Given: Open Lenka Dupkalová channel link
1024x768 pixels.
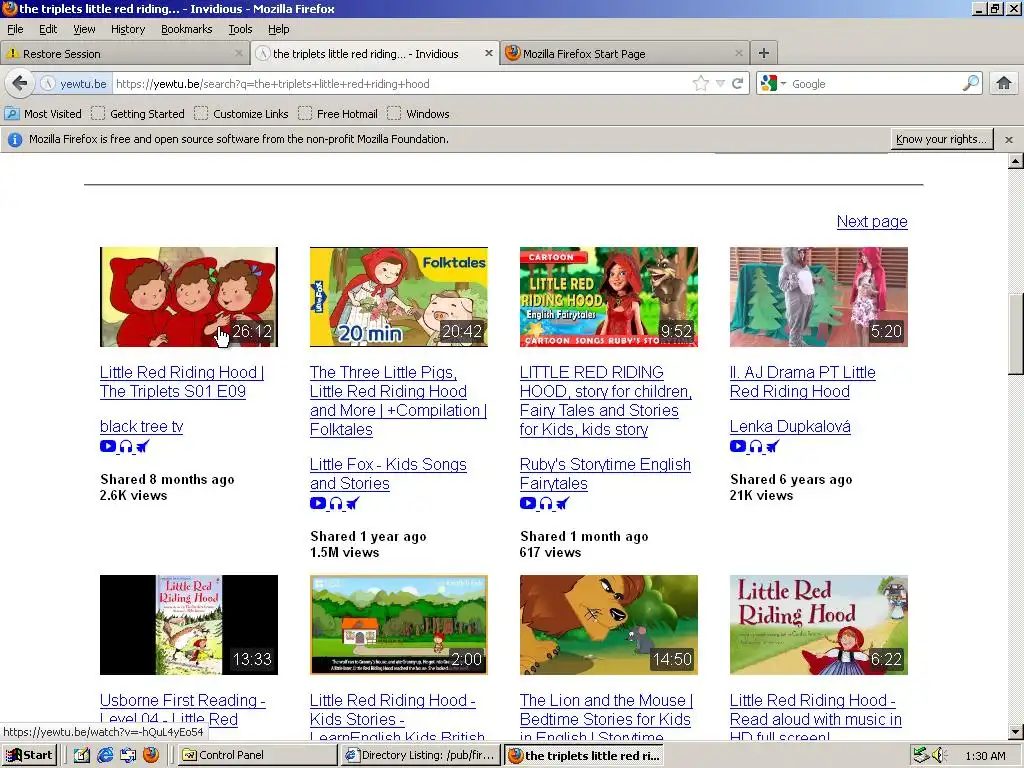Looking at the screenshot, I should click(790, 426).
